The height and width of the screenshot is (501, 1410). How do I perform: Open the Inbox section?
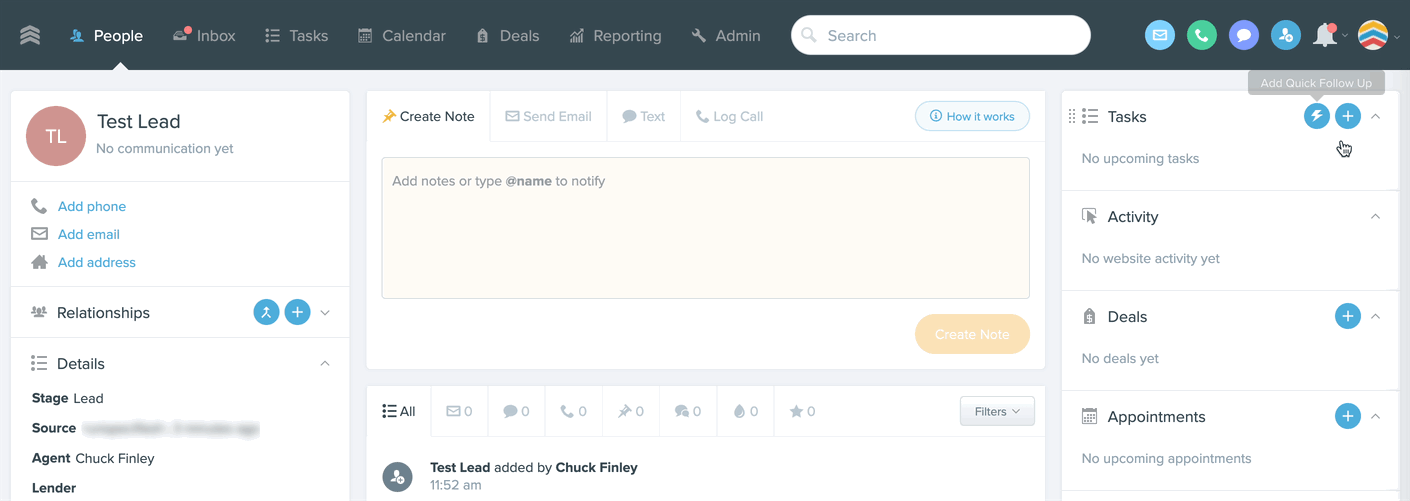click(x=204, y=35)
